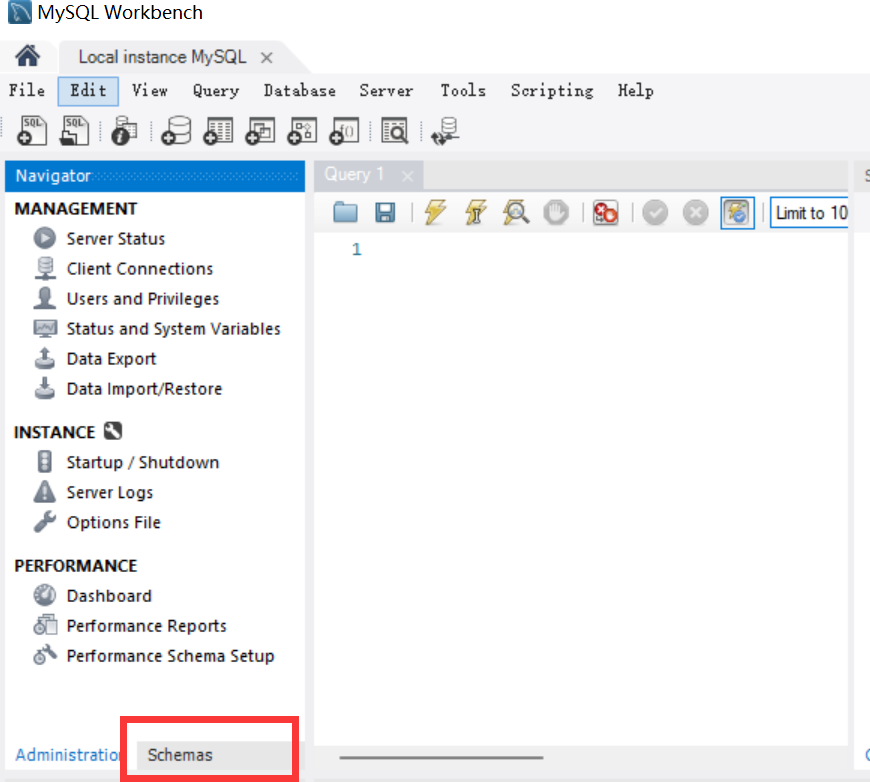
Task: Close the Local instance MySQL tab
Action: (x=267, y=58)
